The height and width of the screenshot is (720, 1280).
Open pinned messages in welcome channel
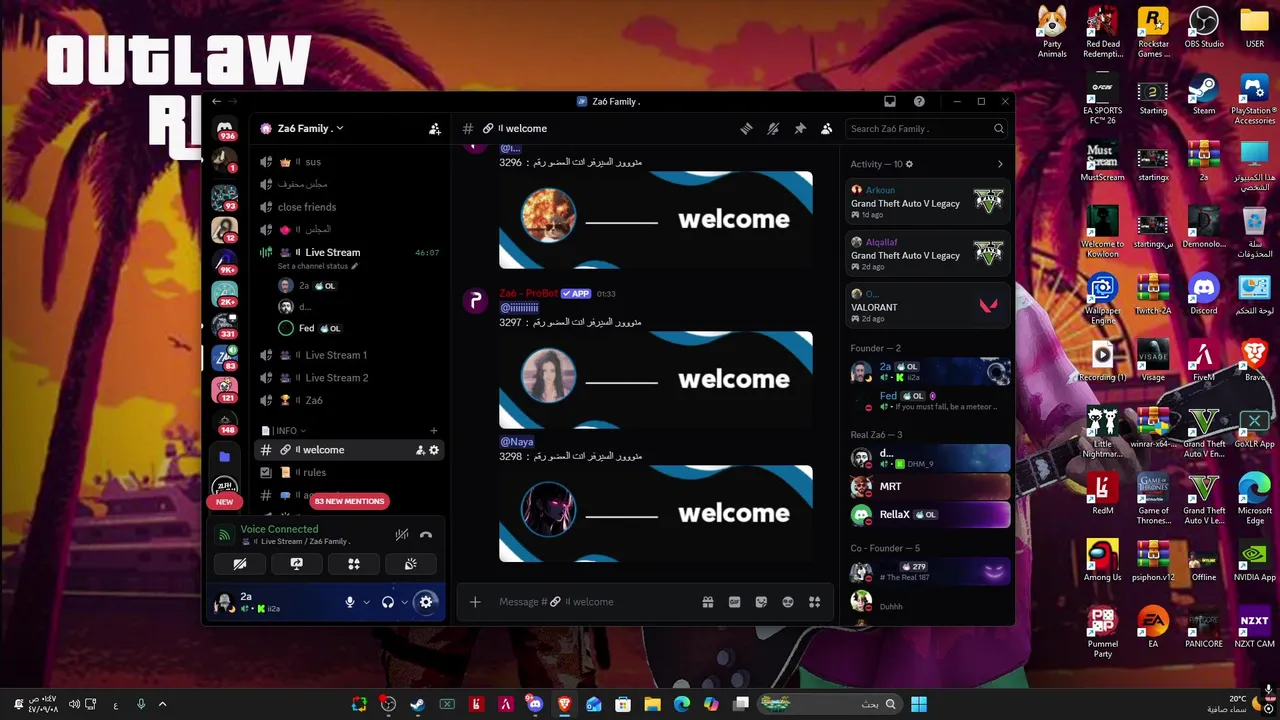tap(800, 128)
